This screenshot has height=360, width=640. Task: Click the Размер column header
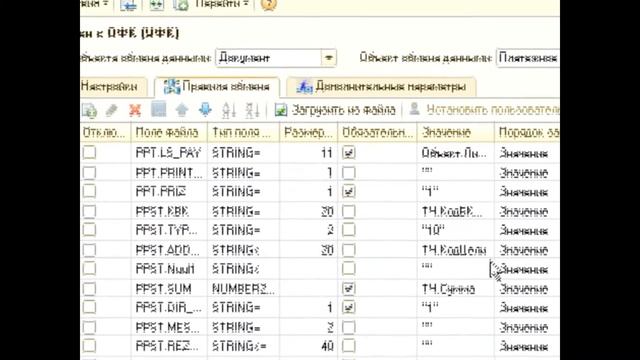(x=309, y=133)
